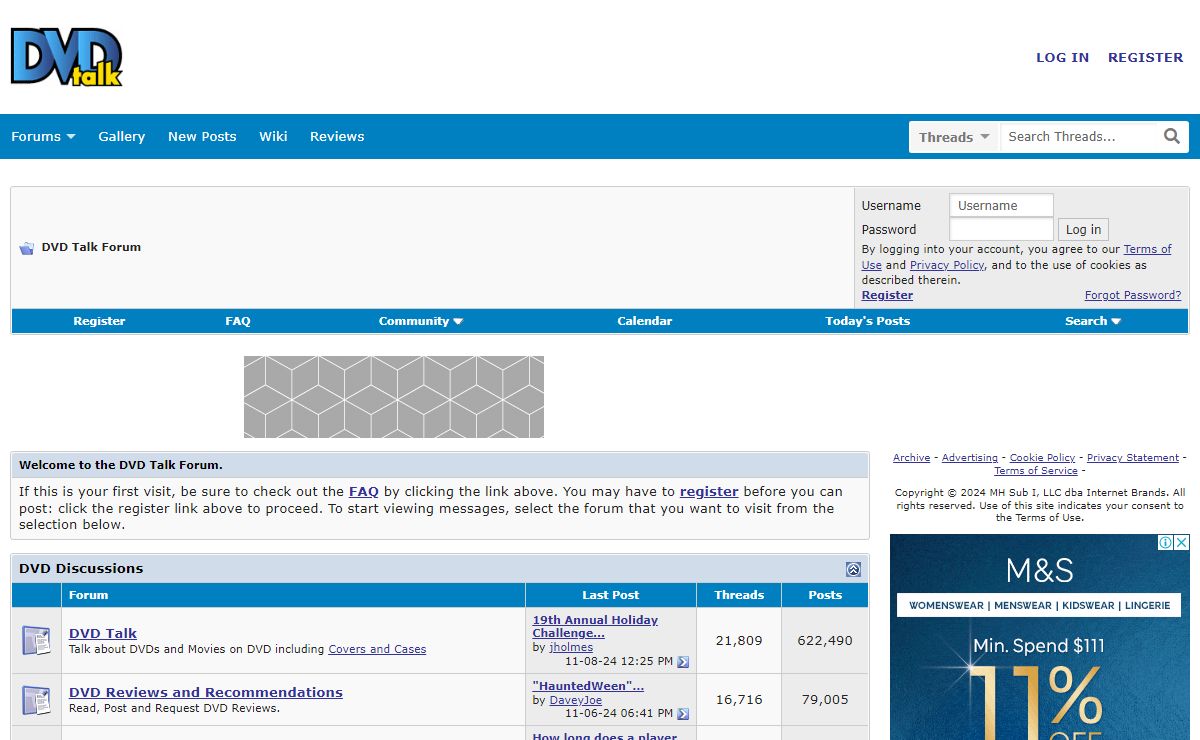1200x740 pixels.
Task: Go to last post icon for HauntedWeen thread
Action: click(x=683, y=714)
